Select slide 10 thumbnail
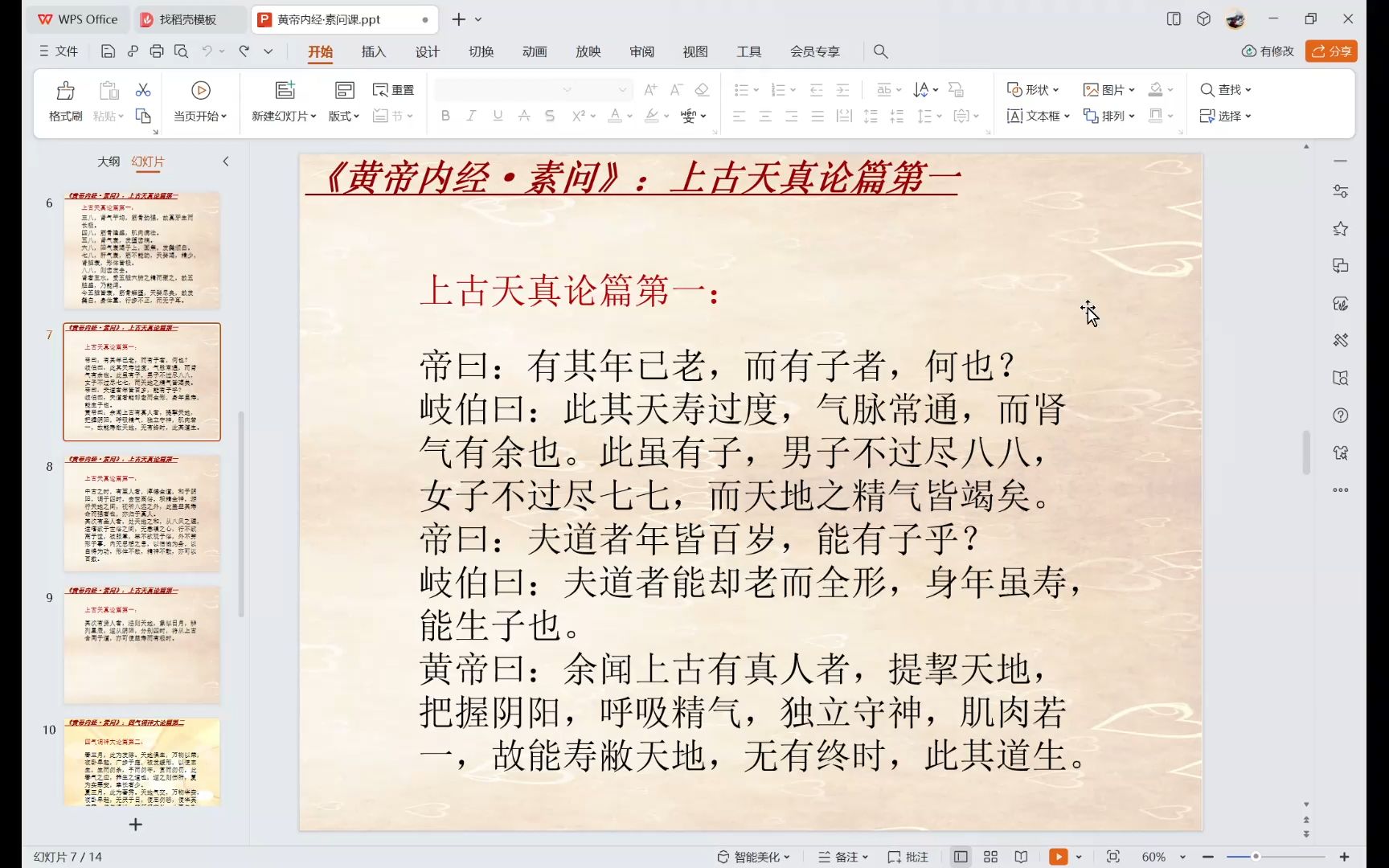The height and width of the screenshot is (868, 1389). click(142, 762)
